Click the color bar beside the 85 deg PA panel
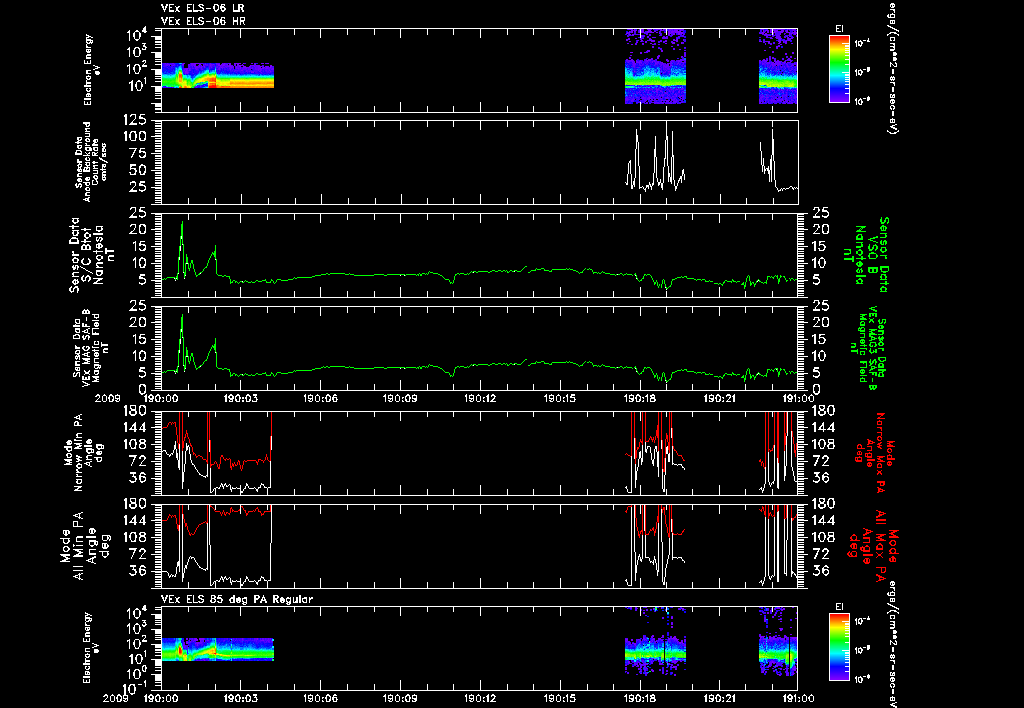Screen dimensions: 1024x708 point(839,647)
